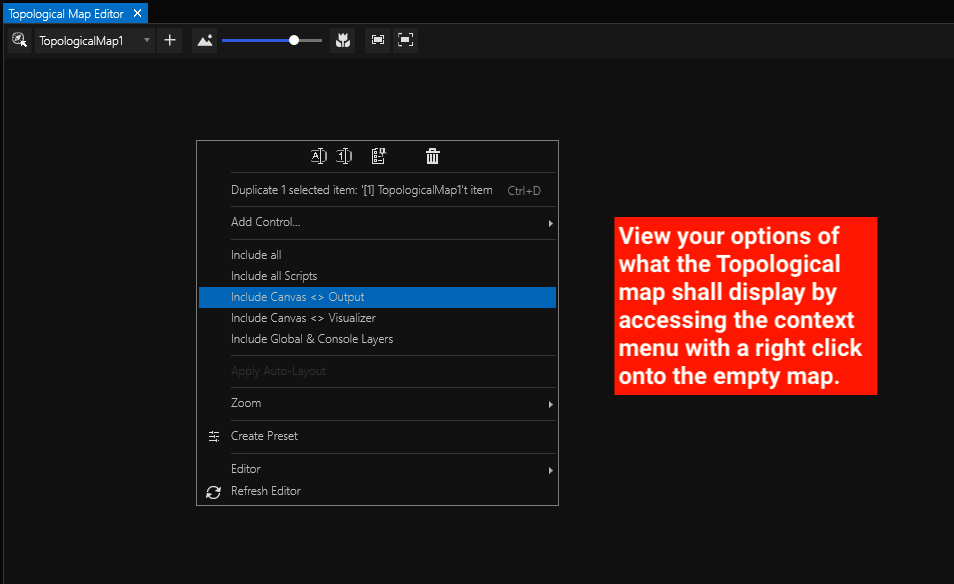Image resolution: width=954 pixels, height=584 pixels.
Task: Click the trash delete icon in context menu
Action: click(432, 156)
